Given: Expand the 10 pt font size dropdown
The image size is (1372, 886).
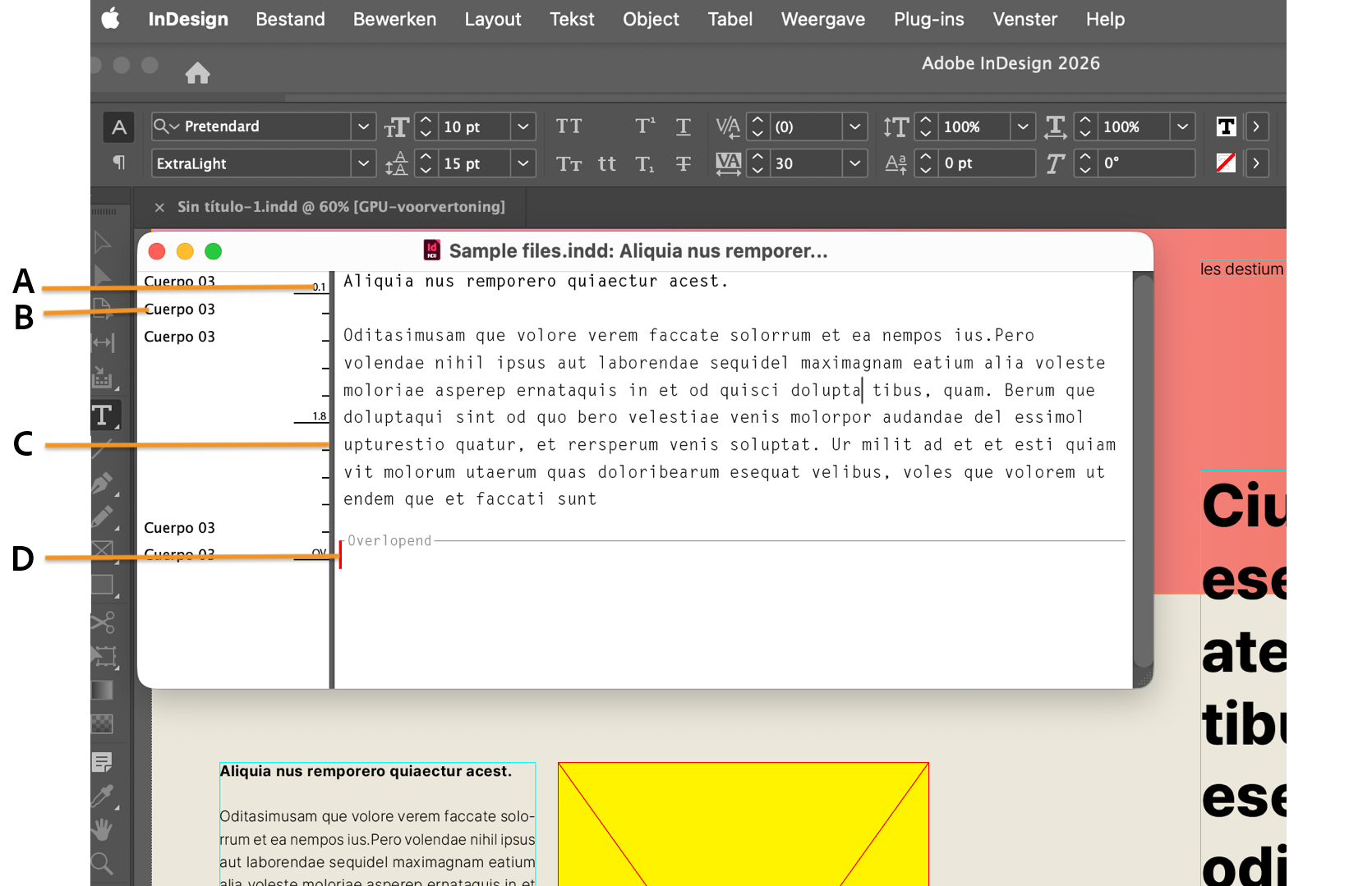Looking at the screenshot, I should coord(523,126).
